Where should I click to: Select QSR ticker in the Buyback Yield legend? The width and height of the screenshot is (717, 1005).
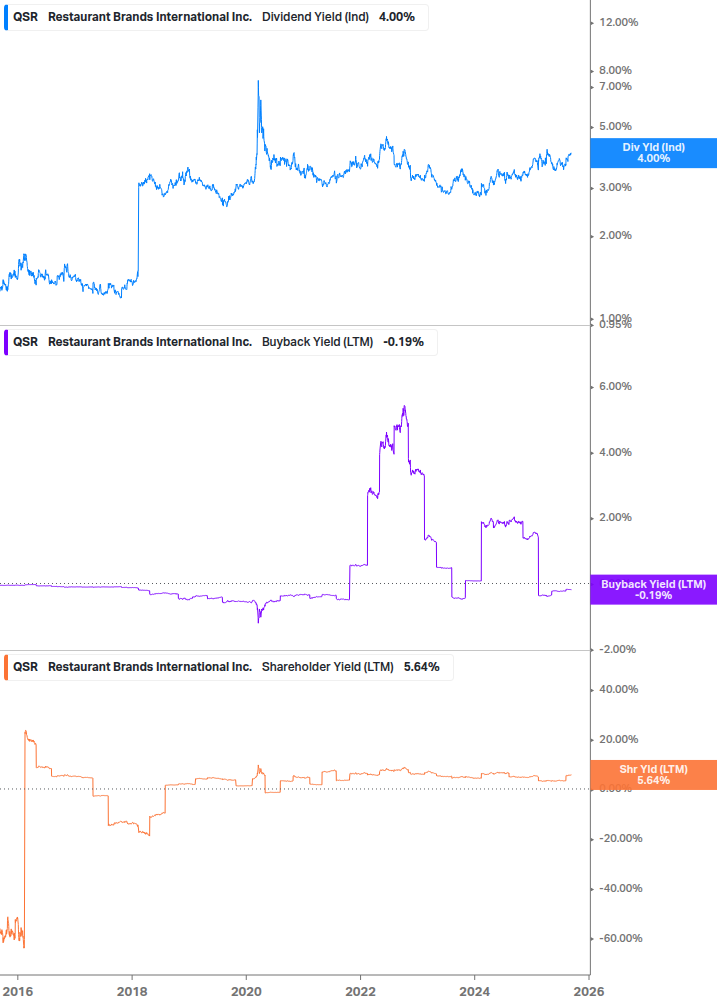tap(25, 342)
